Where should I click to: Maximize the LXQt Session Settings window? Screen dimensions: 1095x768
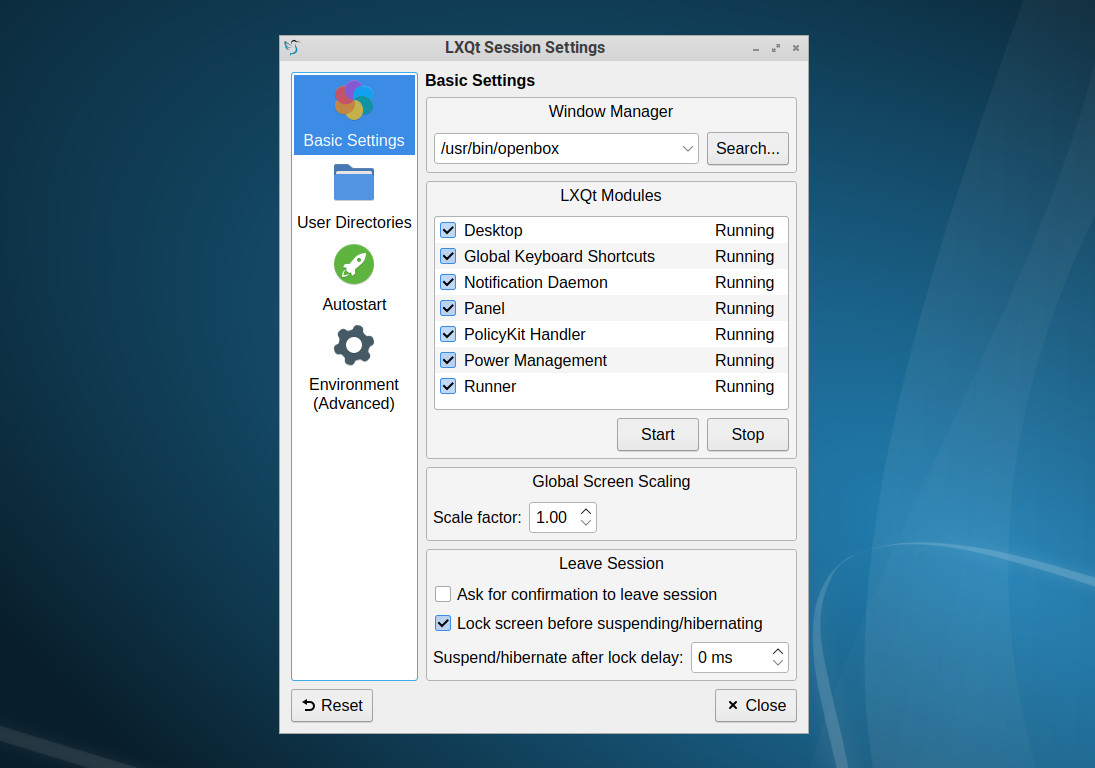pos(776,48)
